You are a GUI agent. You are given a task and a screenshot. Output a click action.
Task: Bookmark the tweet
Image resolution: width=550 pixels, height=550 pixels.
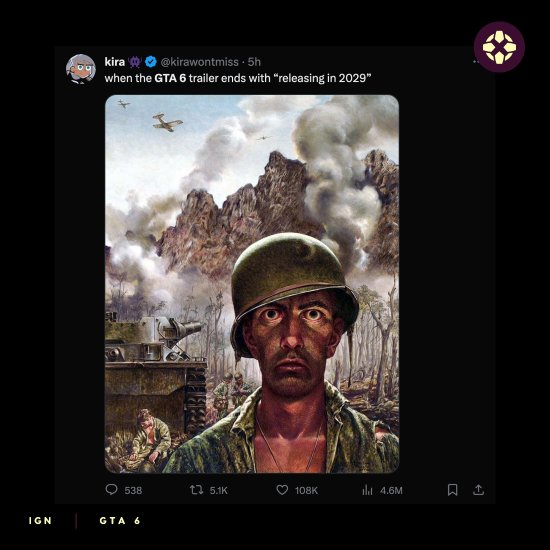click(452, 490)
